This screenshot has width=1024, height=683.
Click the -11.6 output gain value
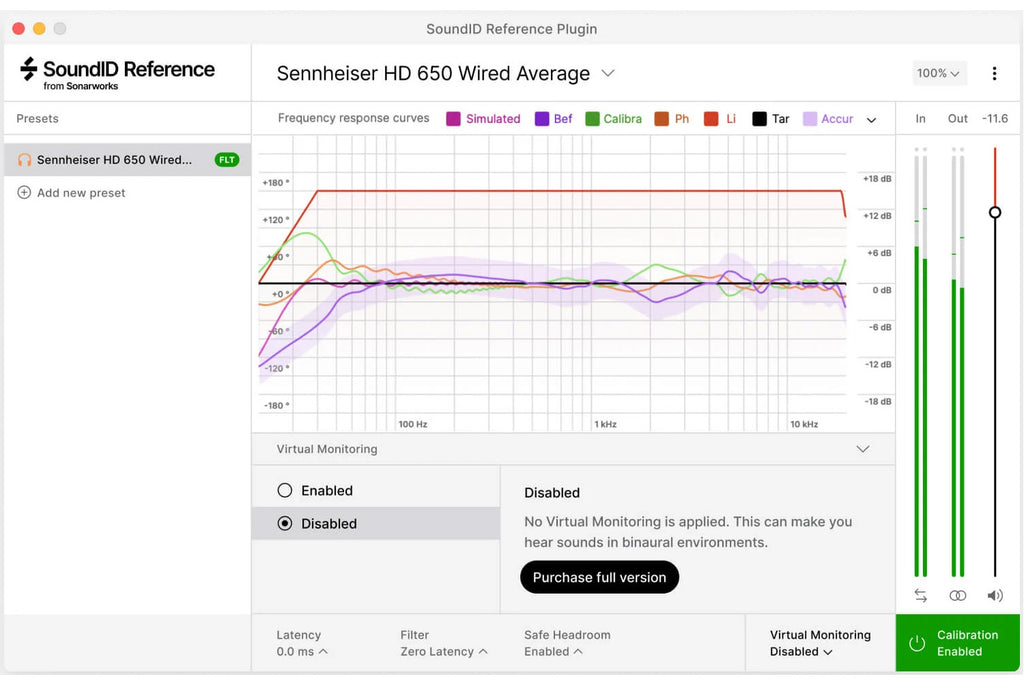point(995,118)
